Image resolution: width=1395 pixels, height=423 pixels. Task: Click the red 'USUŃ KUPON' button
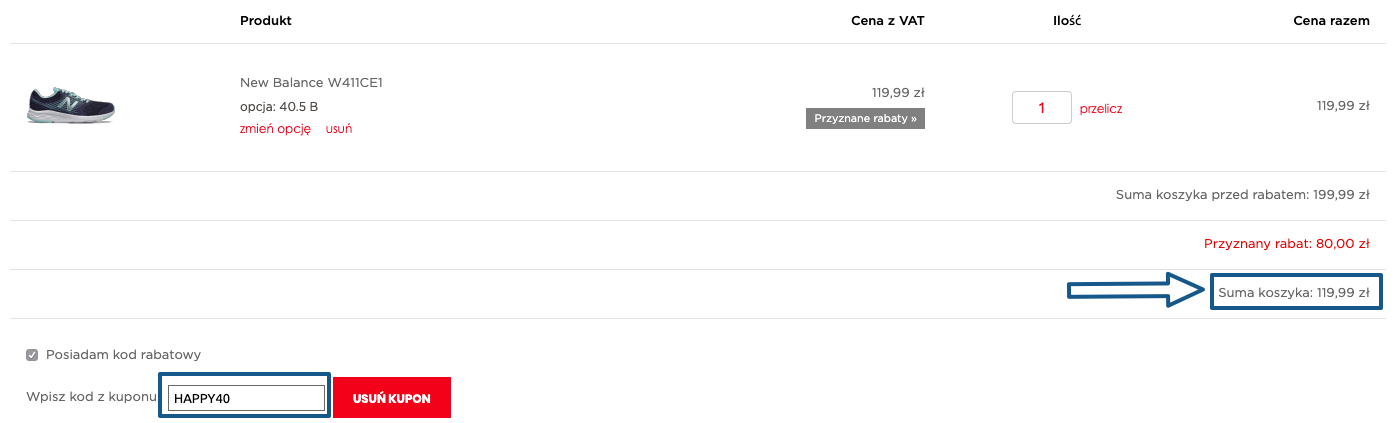tap(392, 398)
